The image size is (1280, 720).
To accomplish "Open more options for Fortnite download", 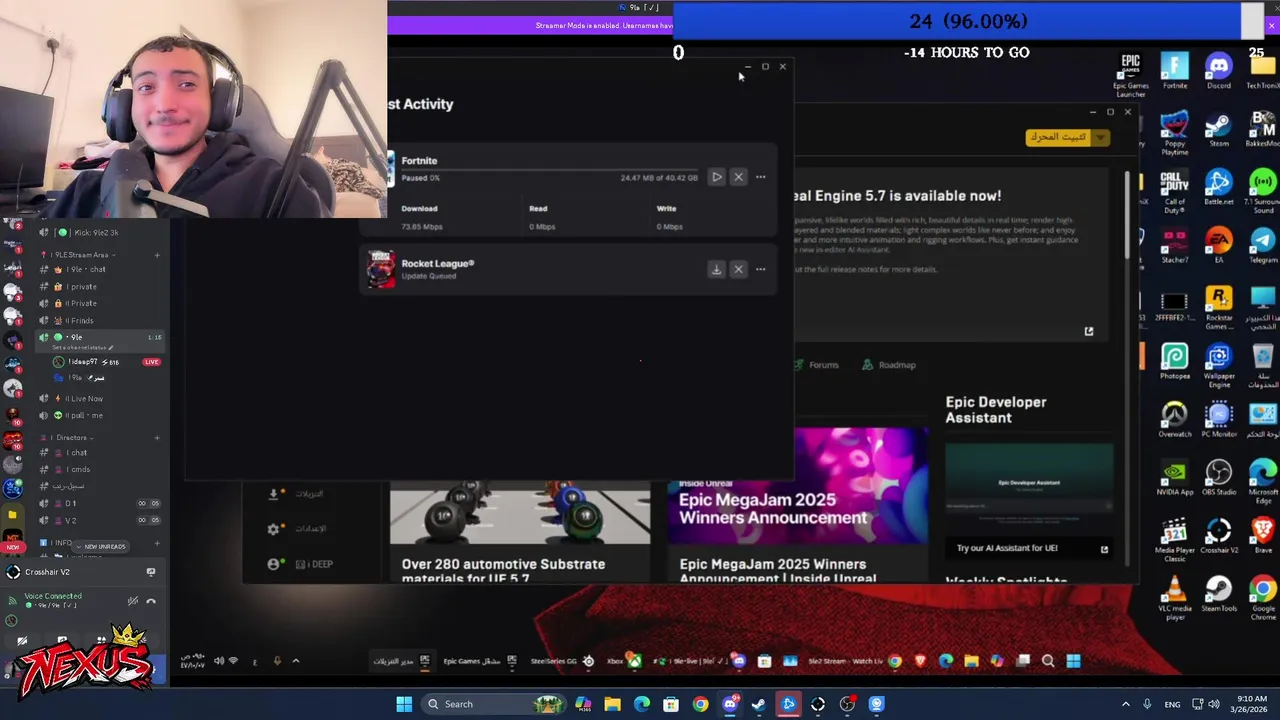I will (761, 177).
